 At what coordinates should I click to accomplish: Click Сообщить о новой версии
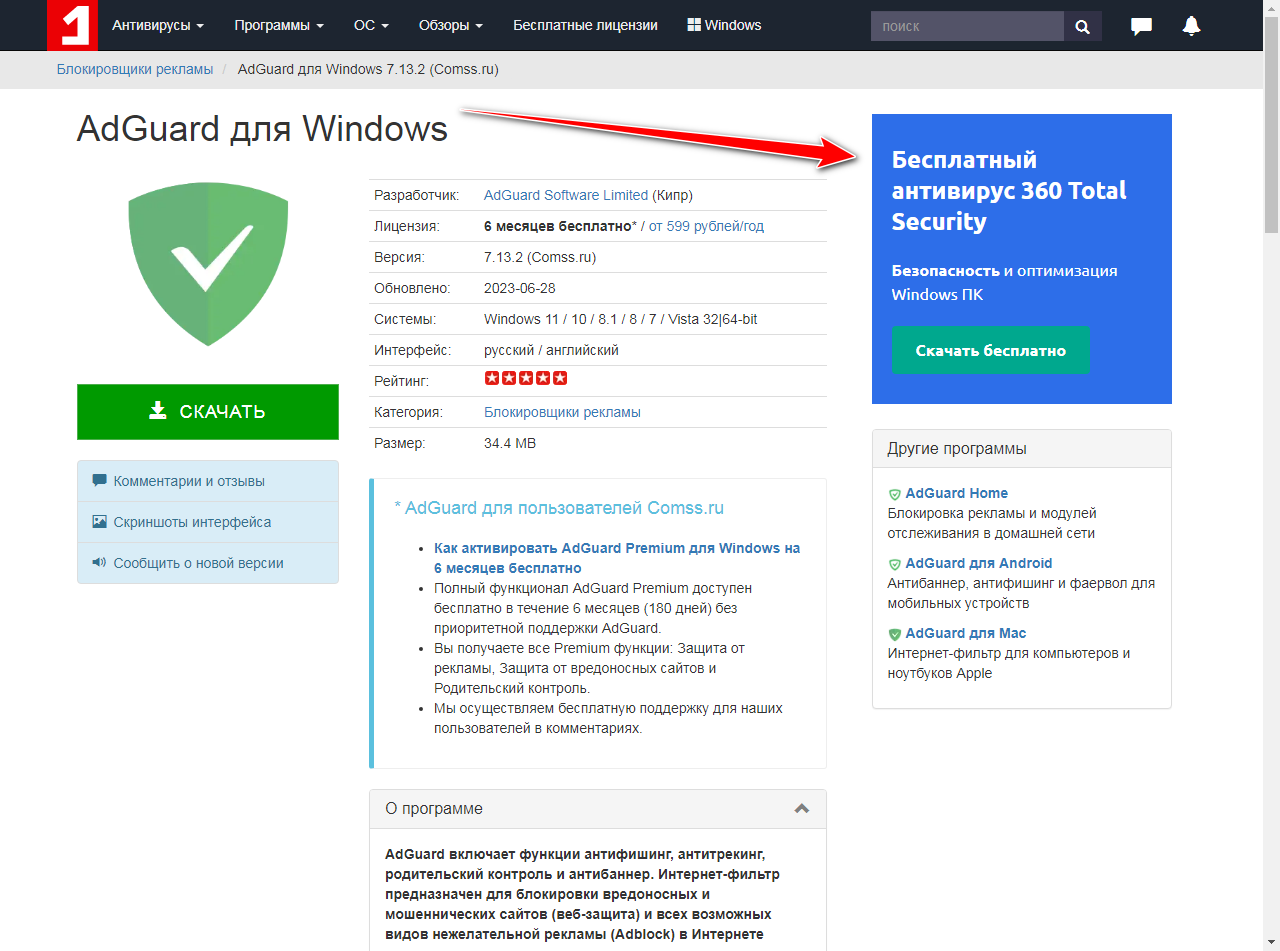(208, 563)
